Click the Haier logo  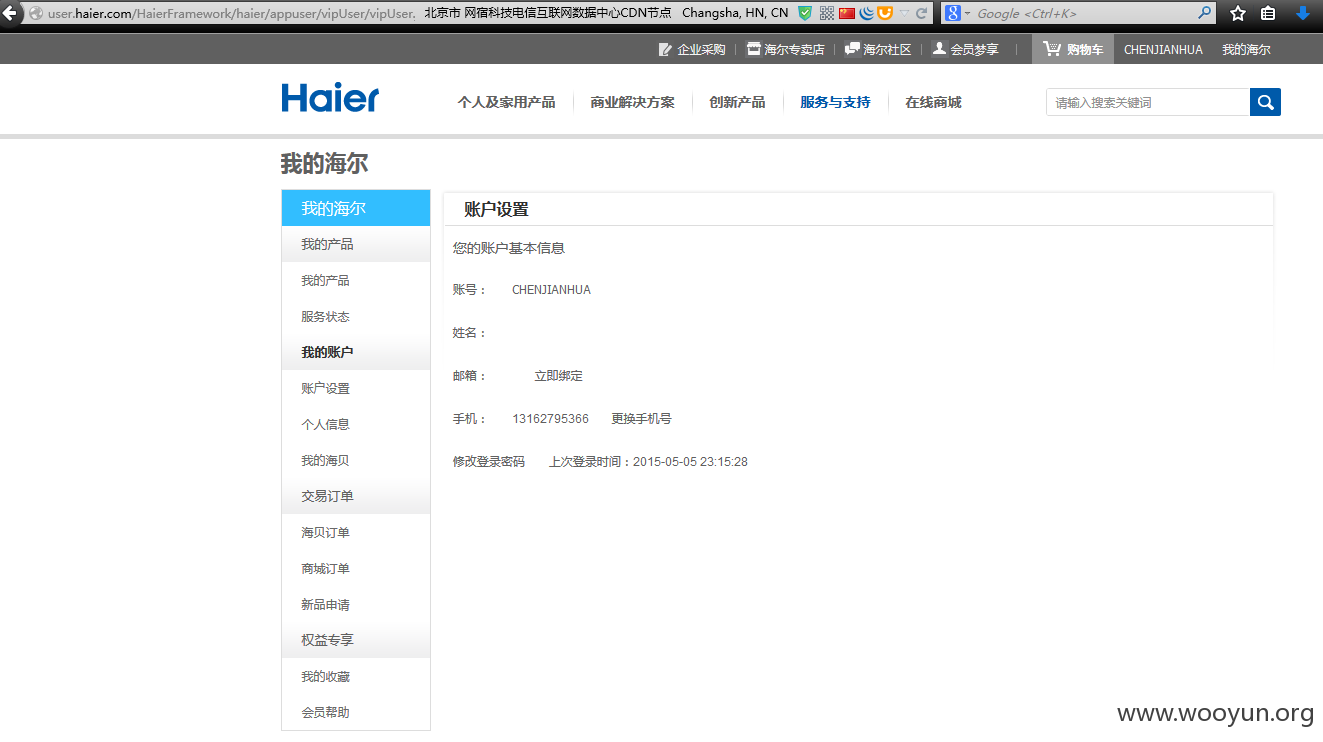point(330,98)
